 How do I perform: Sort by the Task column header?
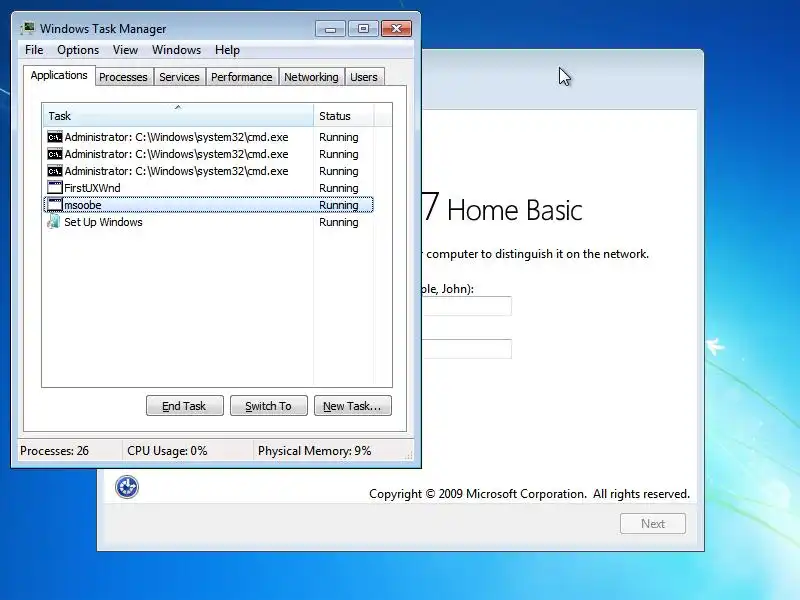[x=178, y=116]
